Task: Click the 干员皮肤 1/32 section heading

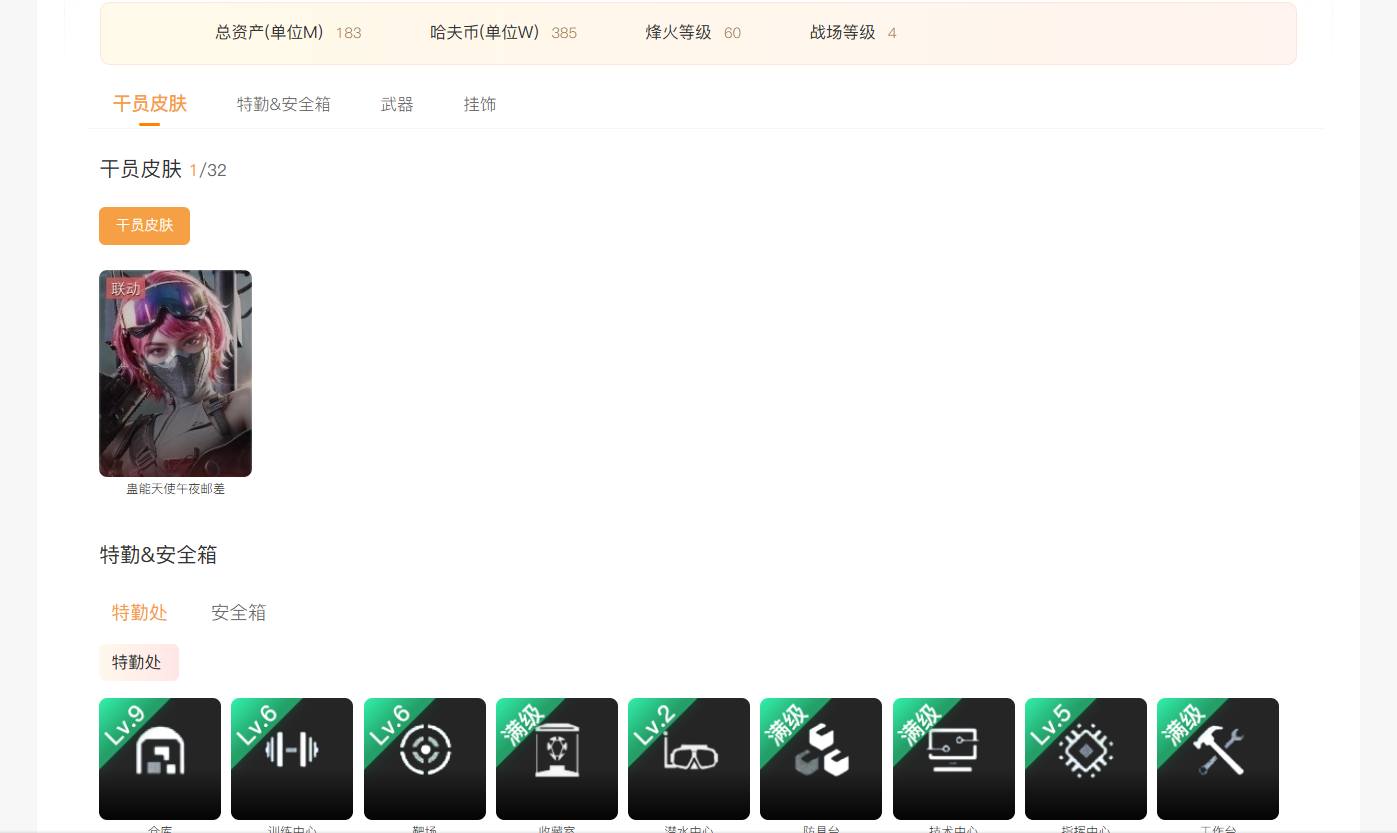Action: (x=163, y=169)
